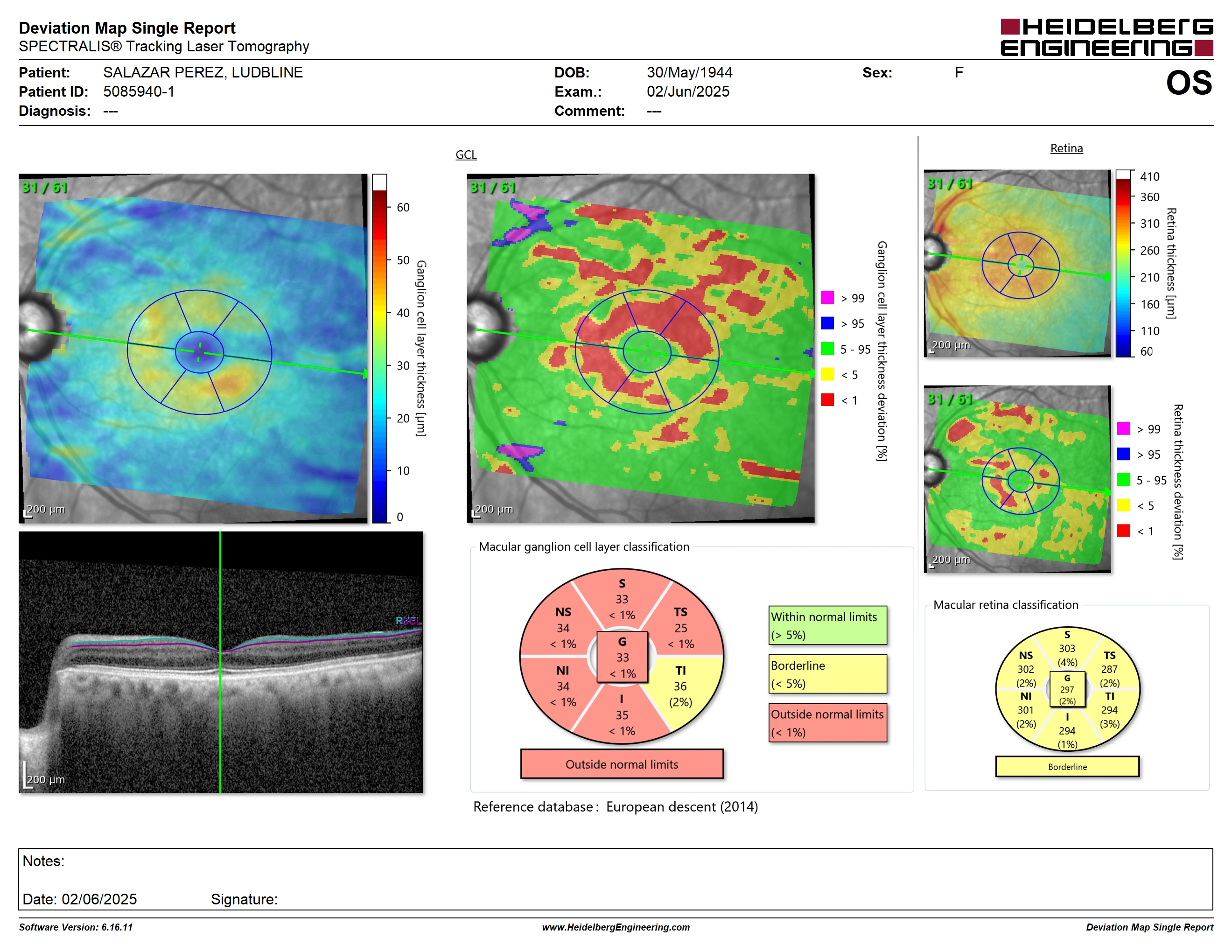Select patient name SALAZAR PEREZ, LUDBLINE
This screenshot has height=952, width=1232.
pyautogui.click(x=203, y=72)
